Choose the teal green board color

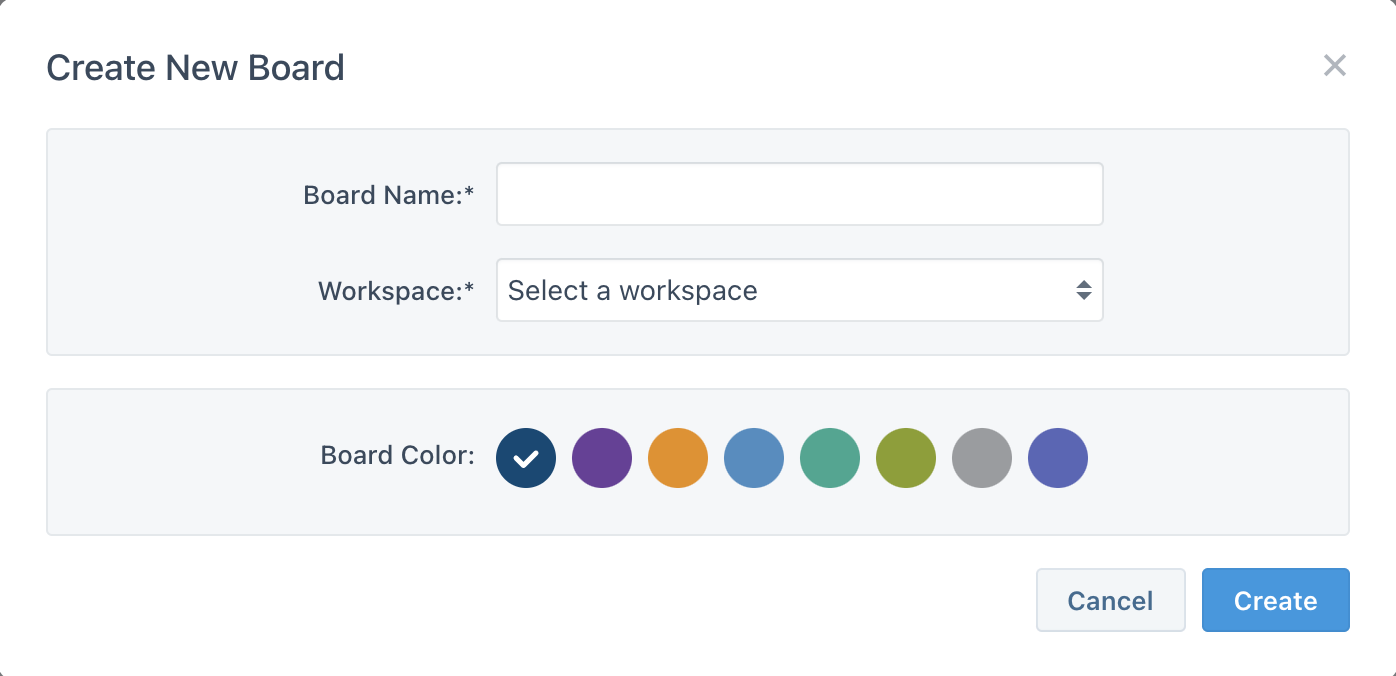click(x=830, y=458)
